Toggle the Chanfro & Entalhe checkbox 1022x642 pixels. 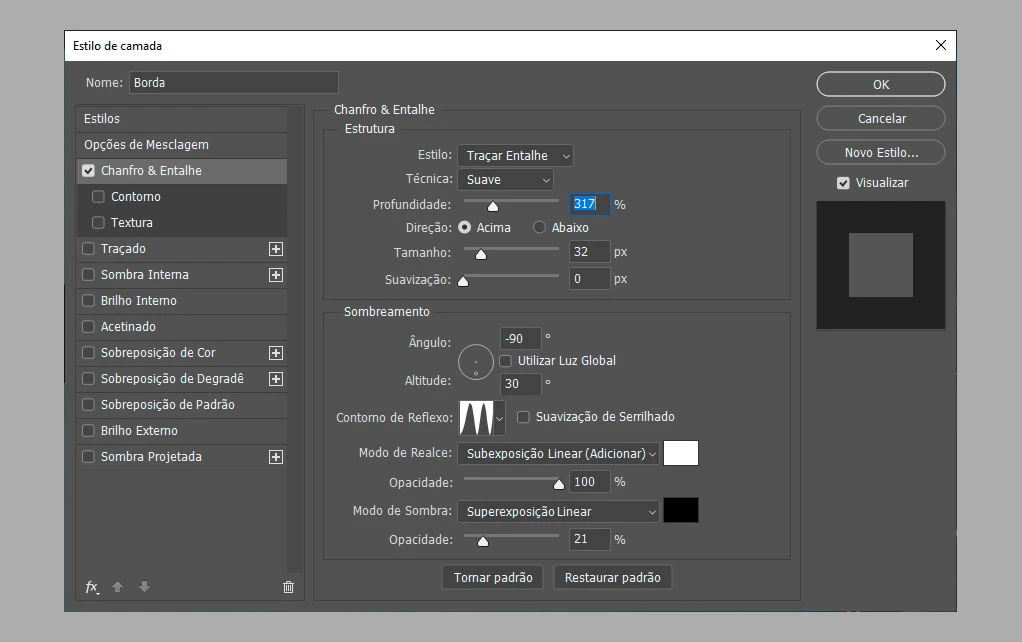tap(89, 171)
